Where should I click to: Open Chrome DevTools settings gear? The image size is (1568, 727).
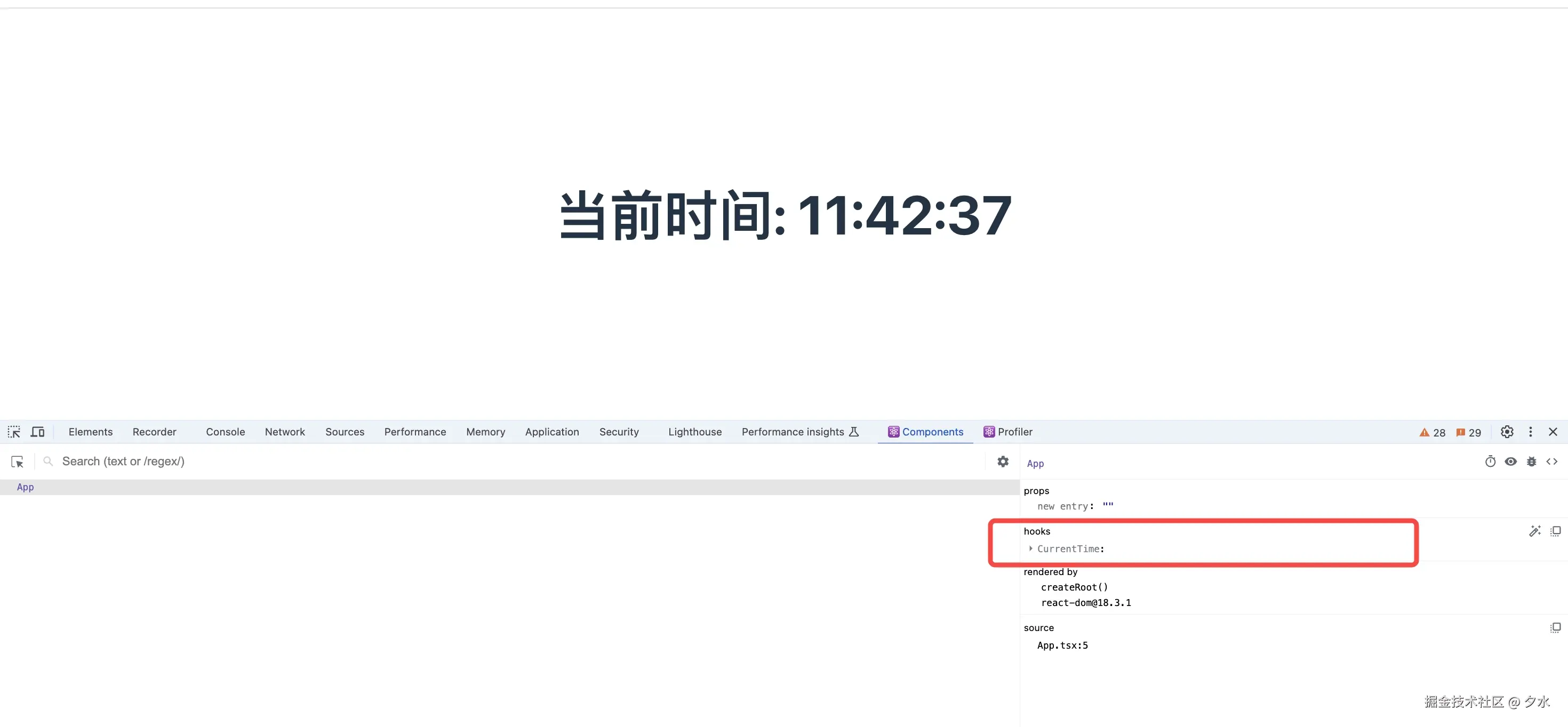tap(1507, 432)
